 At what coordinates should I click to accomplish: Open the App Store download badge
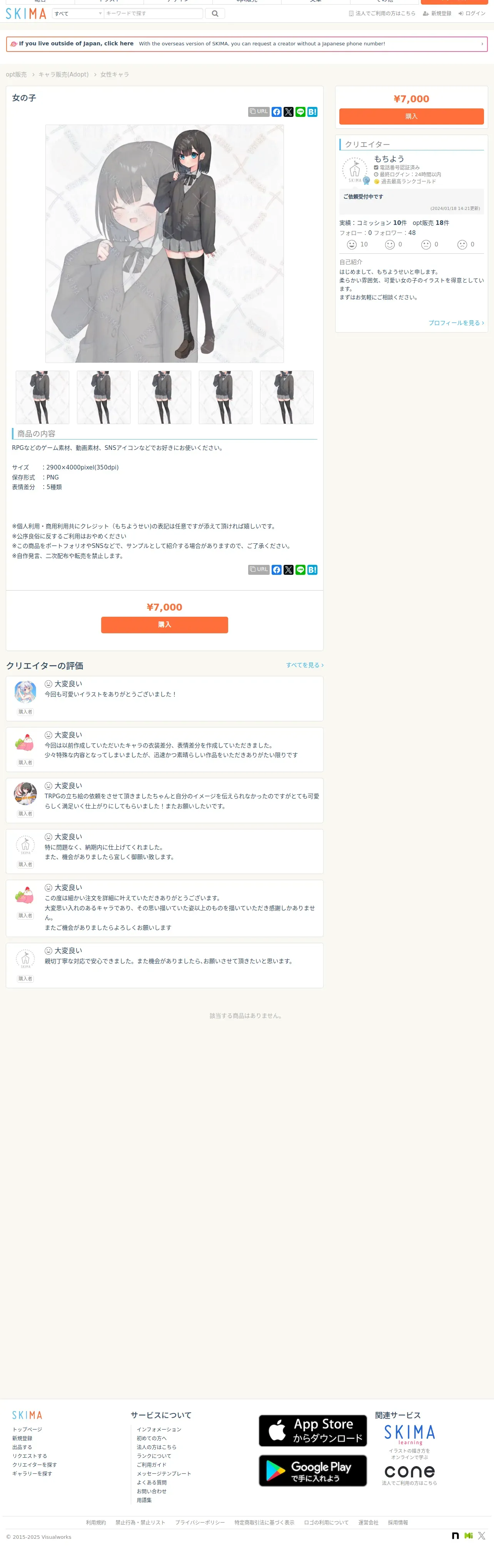[313, 1430]
